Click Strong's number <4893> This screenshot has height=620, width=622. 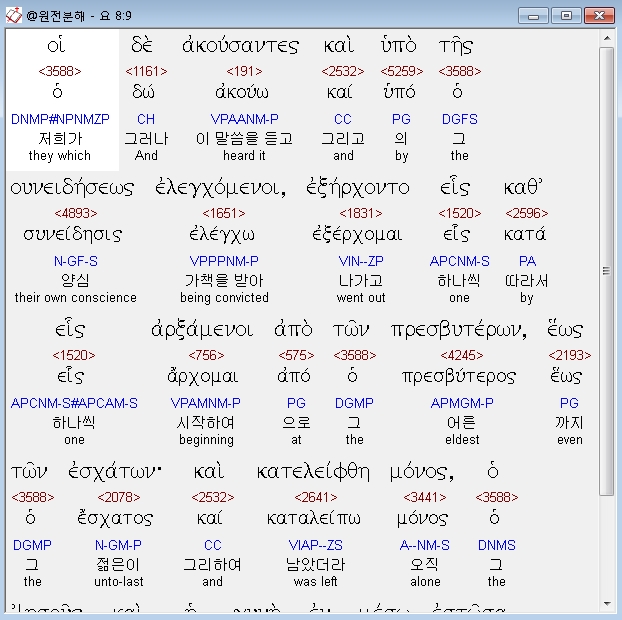[76, 213]
